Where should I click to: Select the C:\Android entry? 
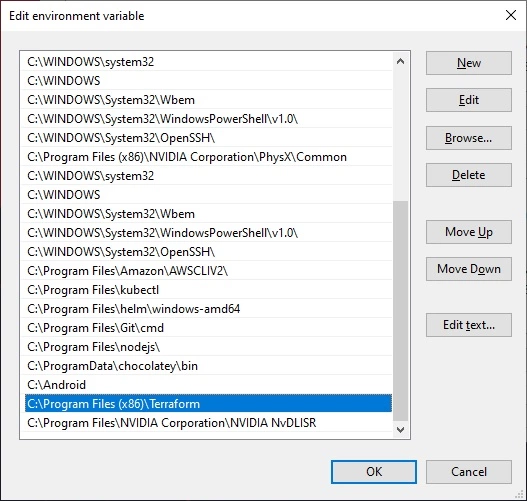[208, 385]
